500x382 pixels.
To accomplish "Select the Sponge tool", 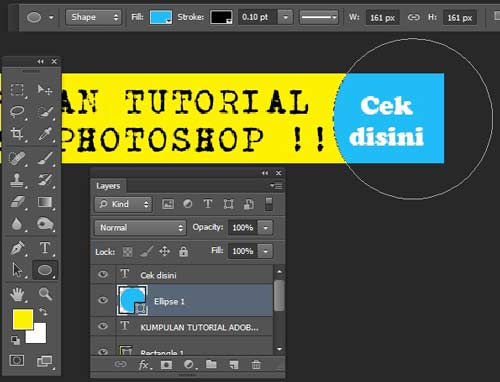I will point(45,224).
